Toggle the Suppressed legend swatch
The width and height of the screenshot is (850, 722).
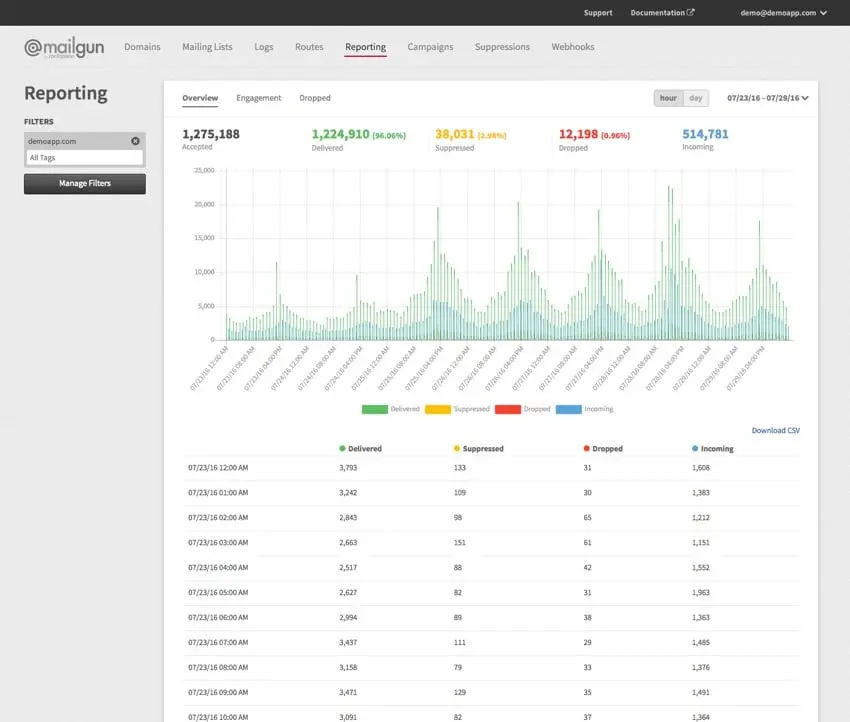pyautogui.click(x=438, y=409)
